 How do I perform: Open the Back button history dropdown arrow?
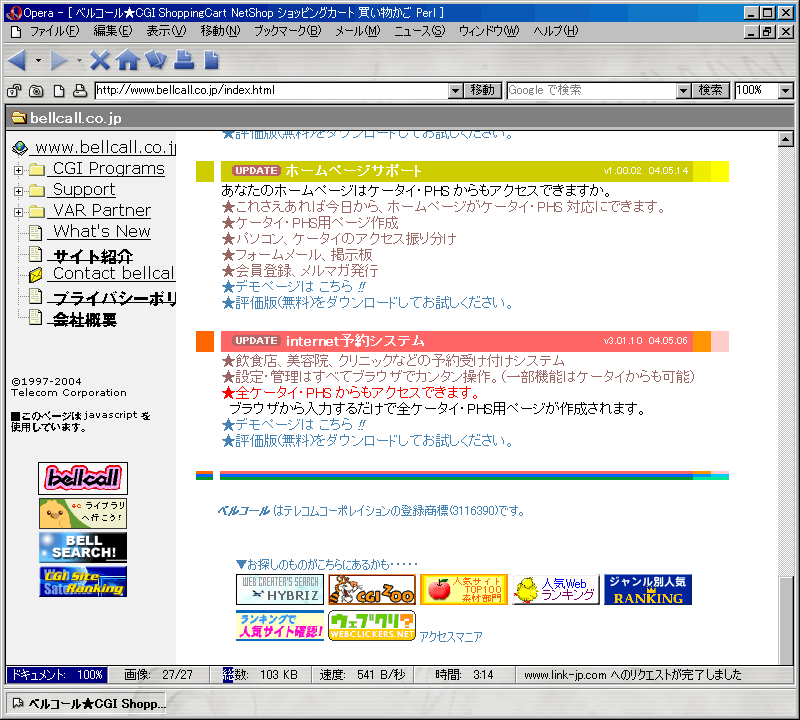(x=38, y=61)
